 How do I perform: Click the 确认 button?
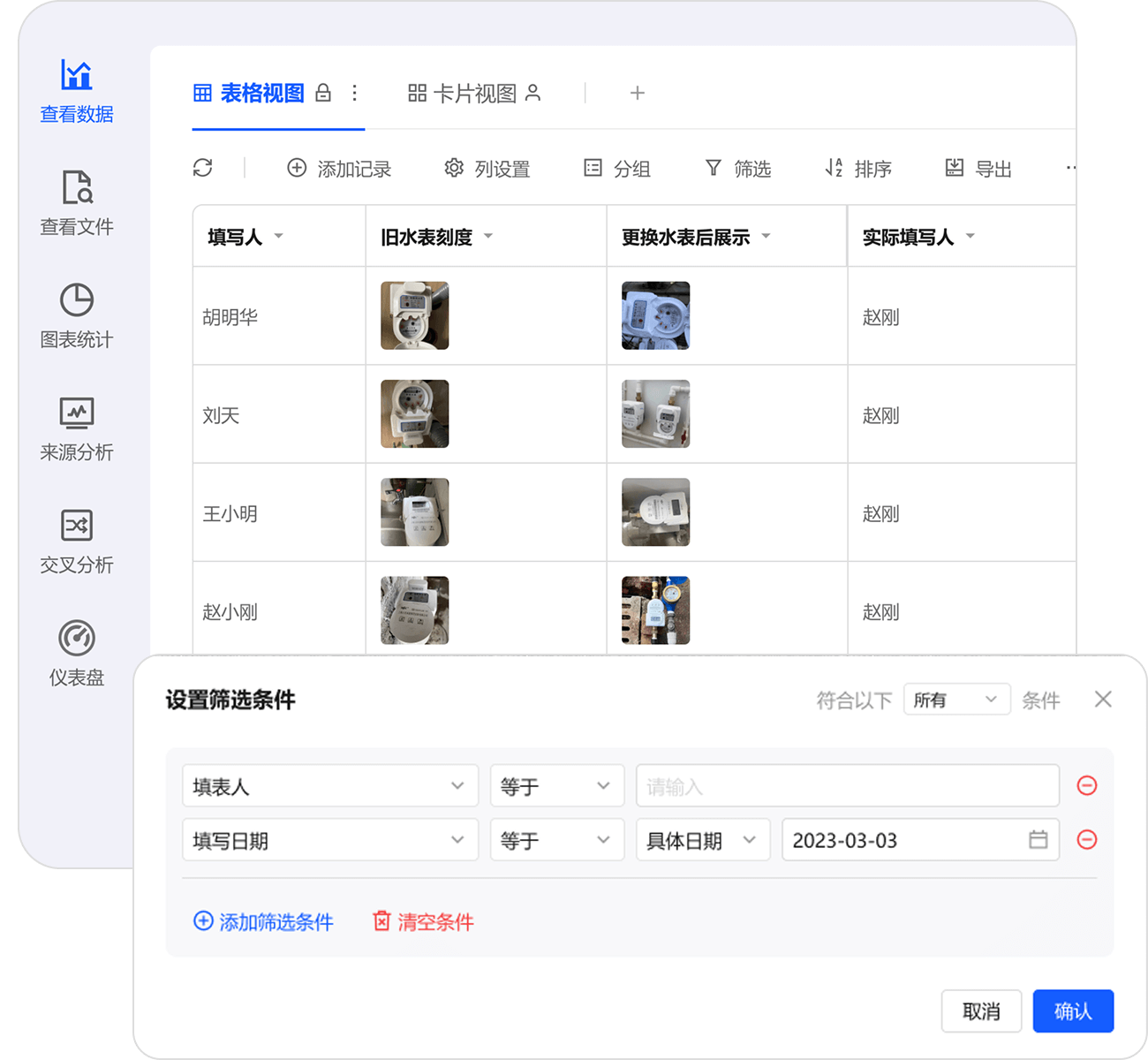1073,1011
